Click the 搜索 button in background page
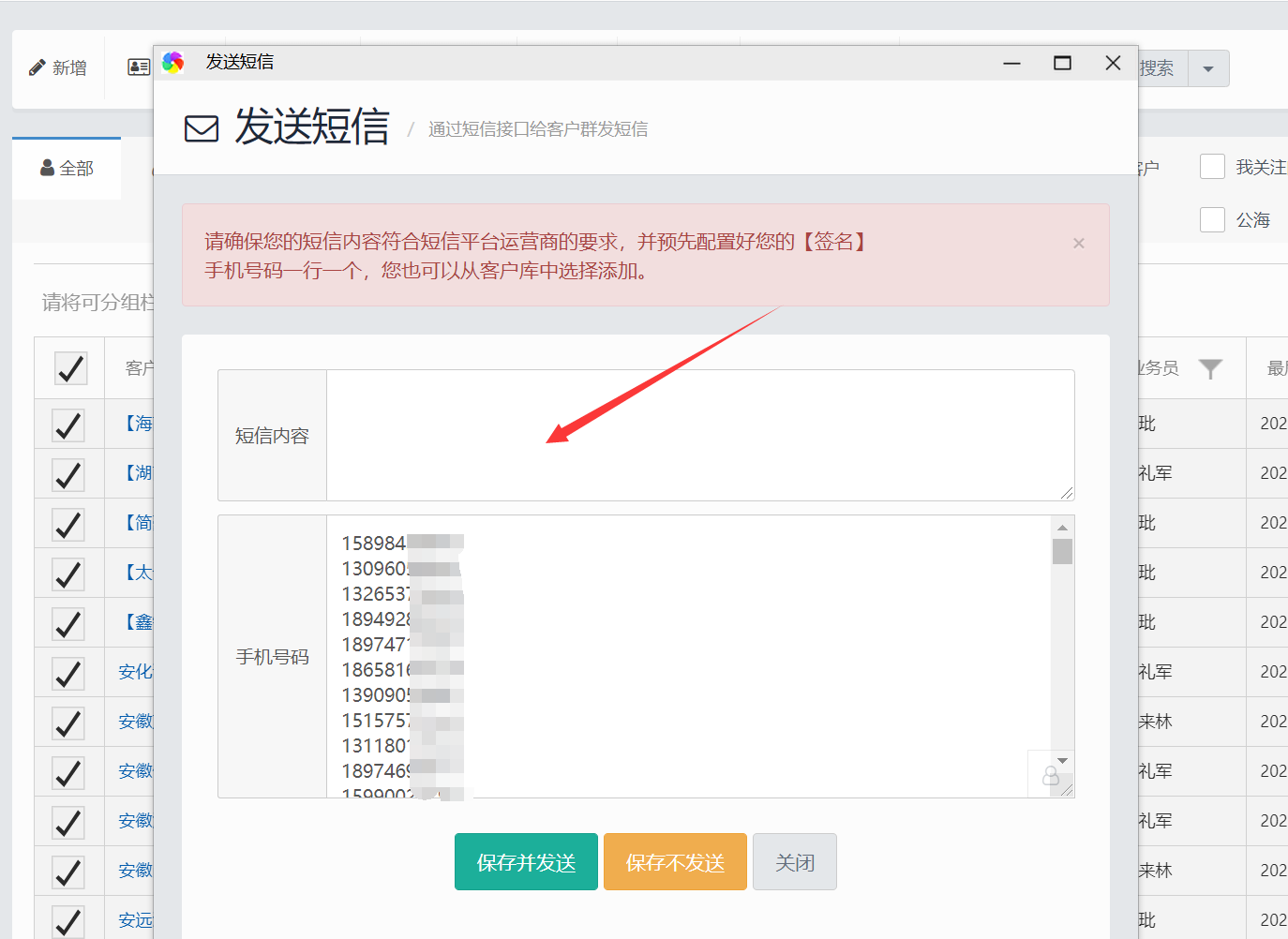The width and height of the screenshot is (1288, 939). click(1161, 68)
